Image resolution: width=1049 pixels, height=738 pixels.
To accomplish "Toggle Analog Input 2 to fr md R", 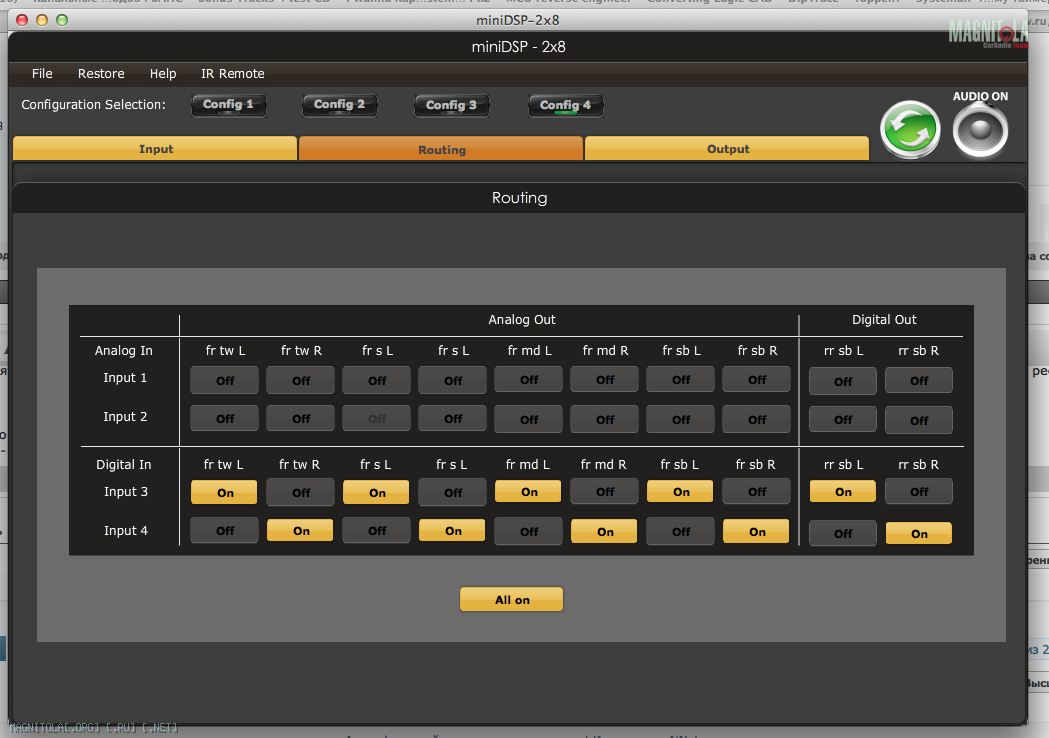I will point(605,419).
